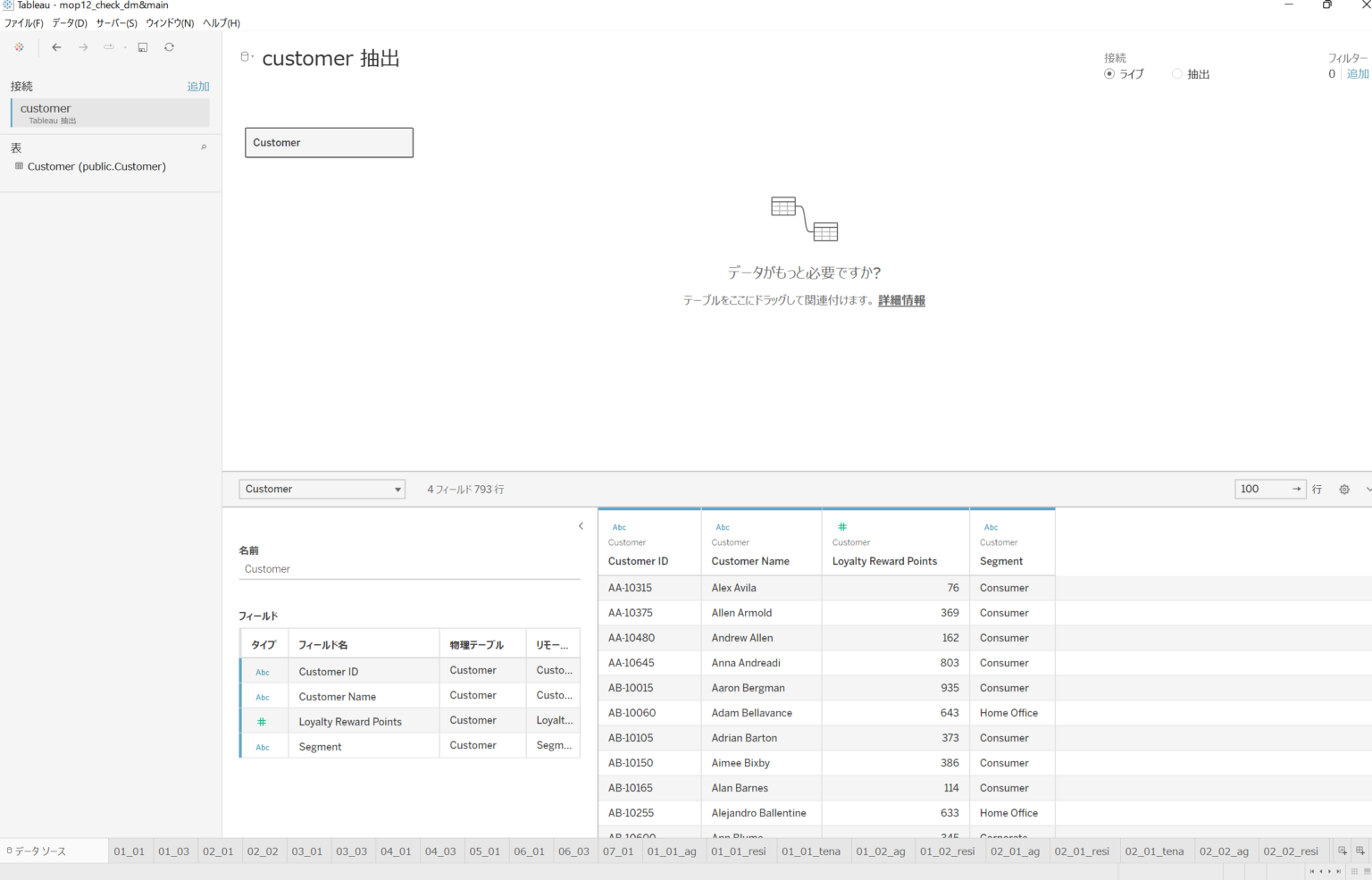Click the refresh data source icon

coord(169,47)
